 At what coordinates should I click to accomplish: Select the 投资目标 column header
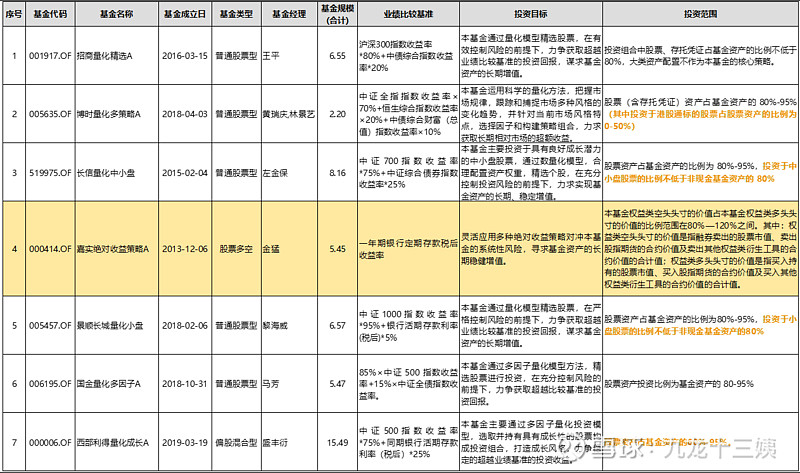click(531, 14)
